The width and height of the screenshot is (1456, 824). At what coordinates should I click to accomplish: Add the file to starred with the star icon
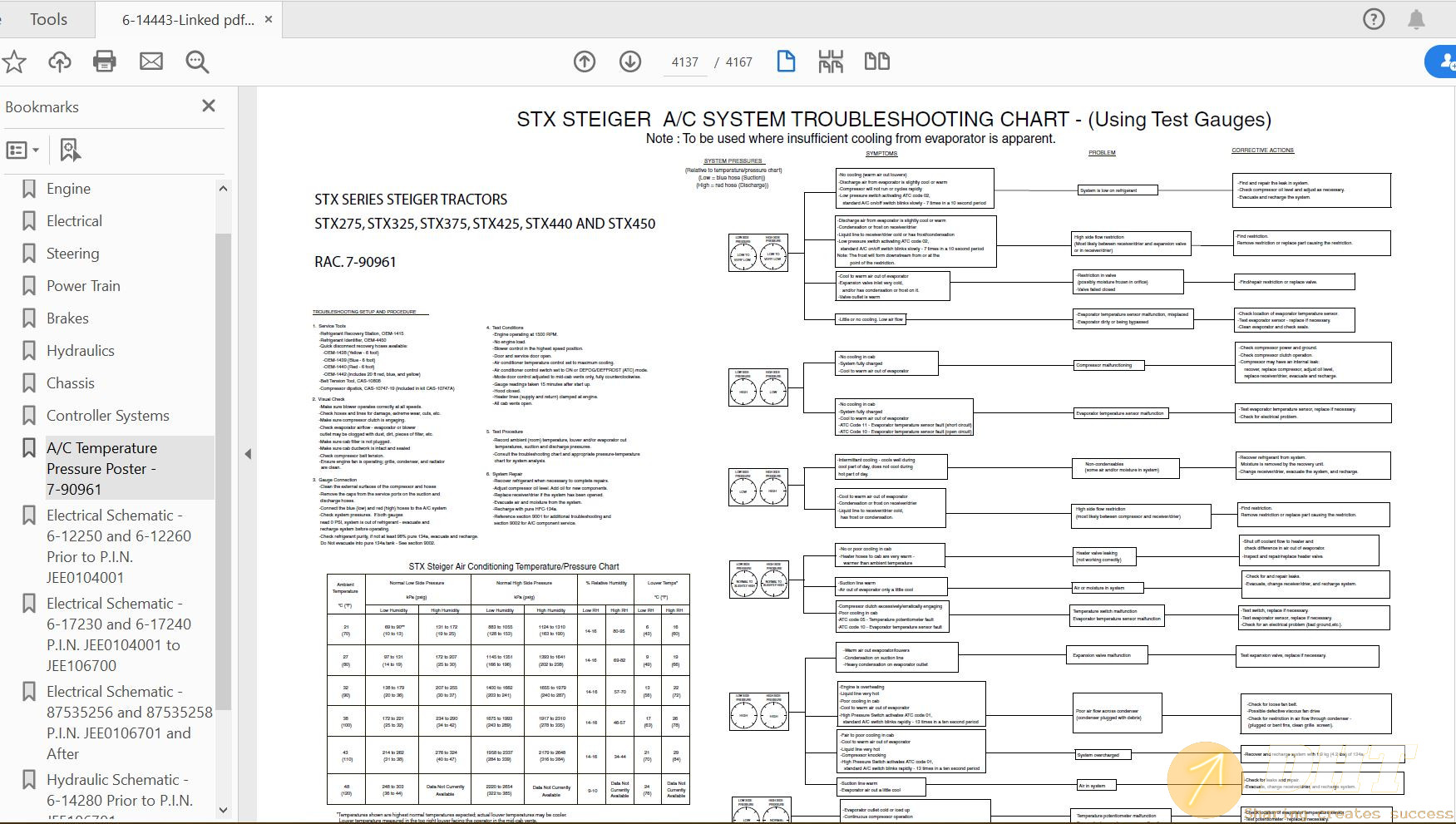14,62
